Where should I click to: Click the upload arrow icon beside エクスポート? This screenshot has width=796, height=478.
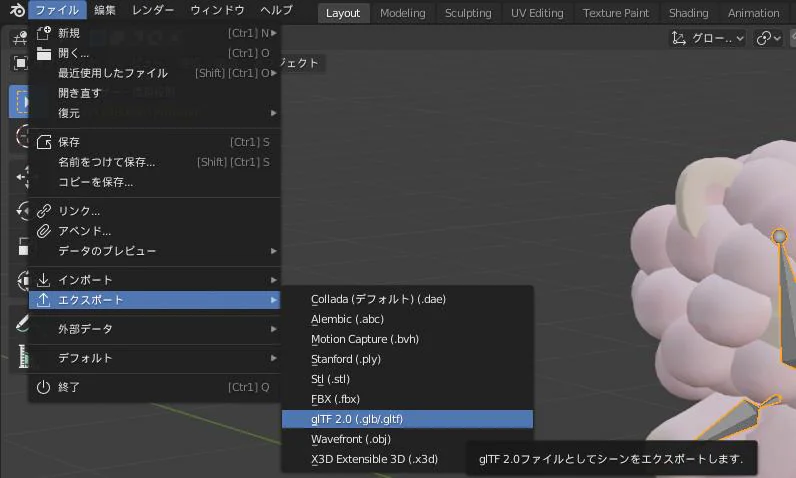tap(44, 300)
